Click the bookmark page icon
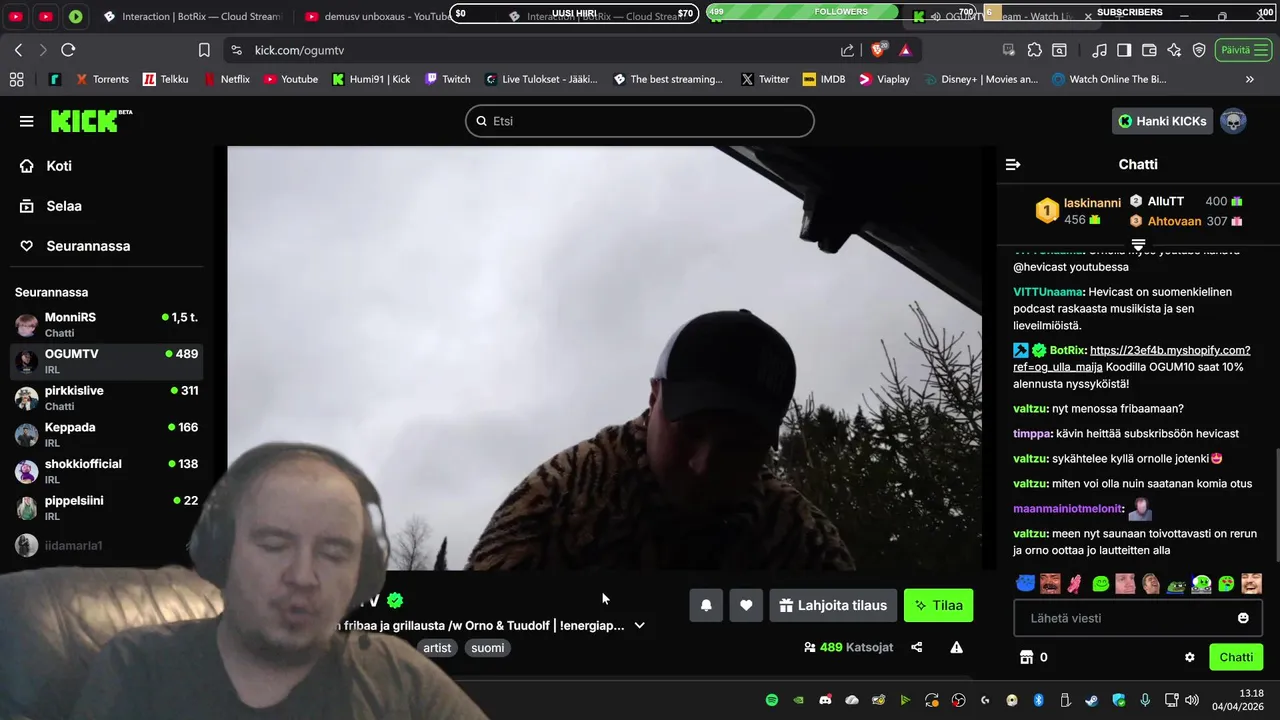Image resolution: width=1280 pixels, height=720 pixels. click(204, 50)
